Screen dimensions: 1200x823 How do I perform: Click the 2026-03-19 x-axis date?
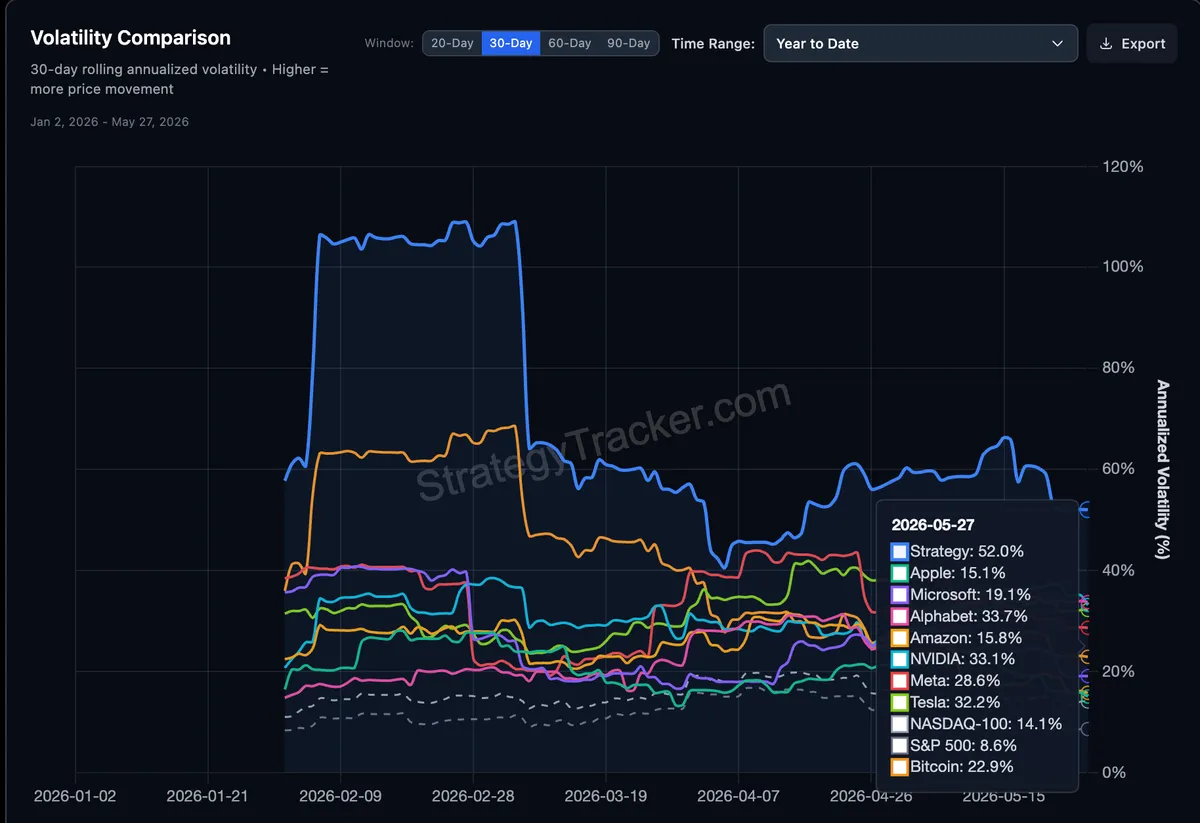click(x=606, y=797)
